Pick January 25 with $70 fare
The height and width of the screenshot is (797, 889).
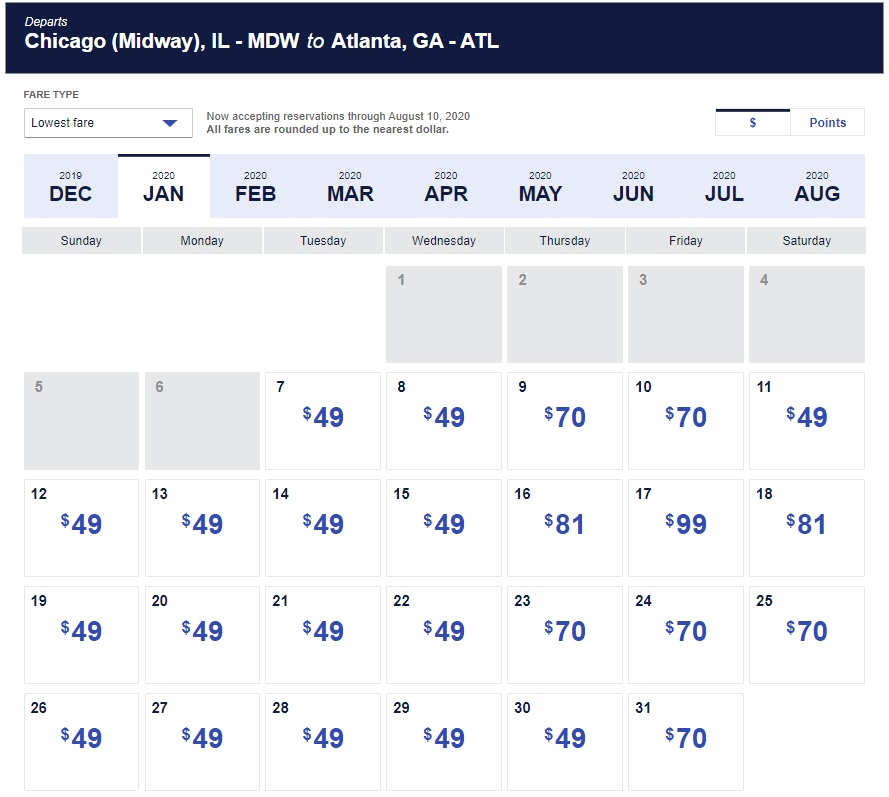click(806, 632)
